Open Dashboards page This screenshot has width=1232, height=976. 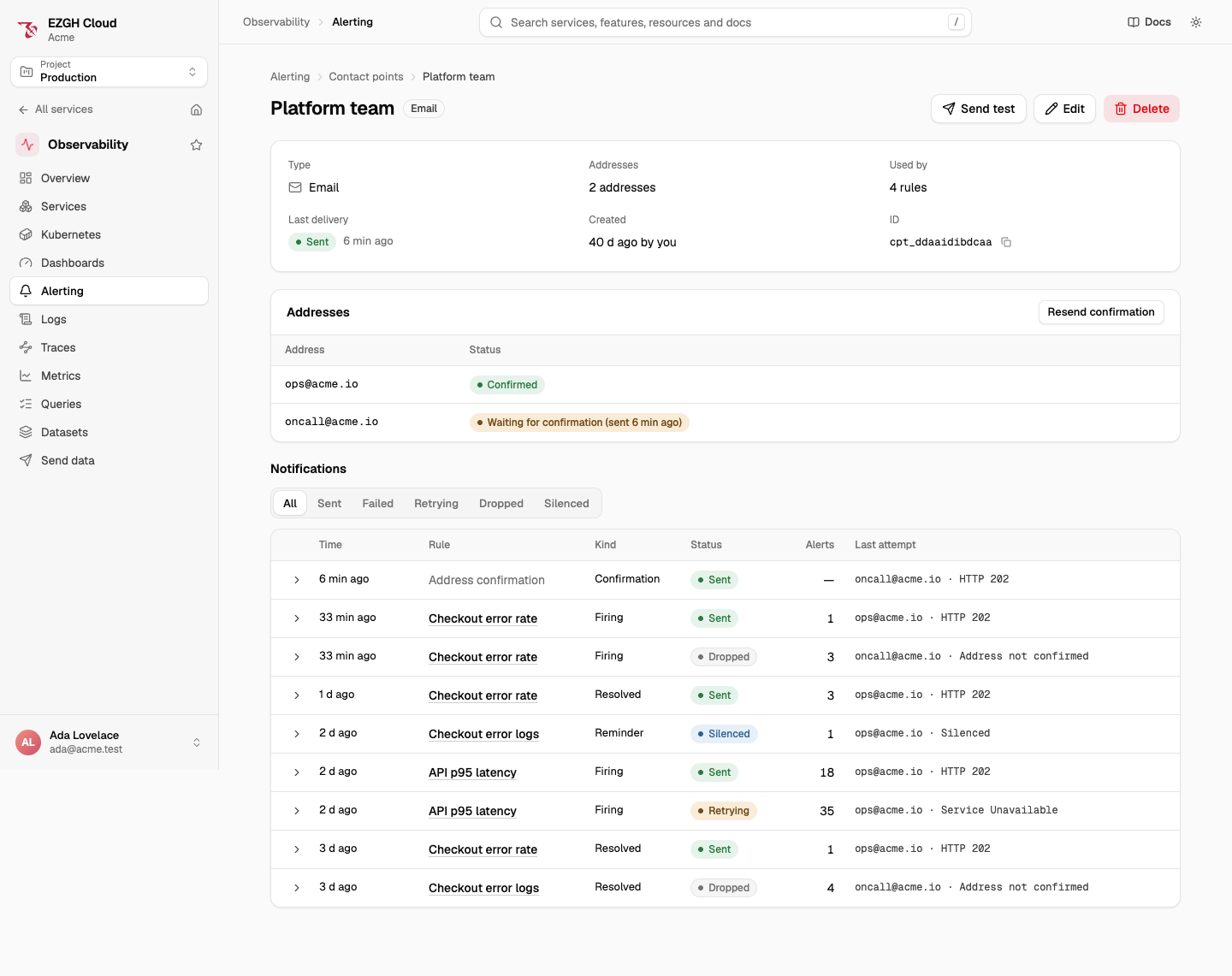[109, 263]
